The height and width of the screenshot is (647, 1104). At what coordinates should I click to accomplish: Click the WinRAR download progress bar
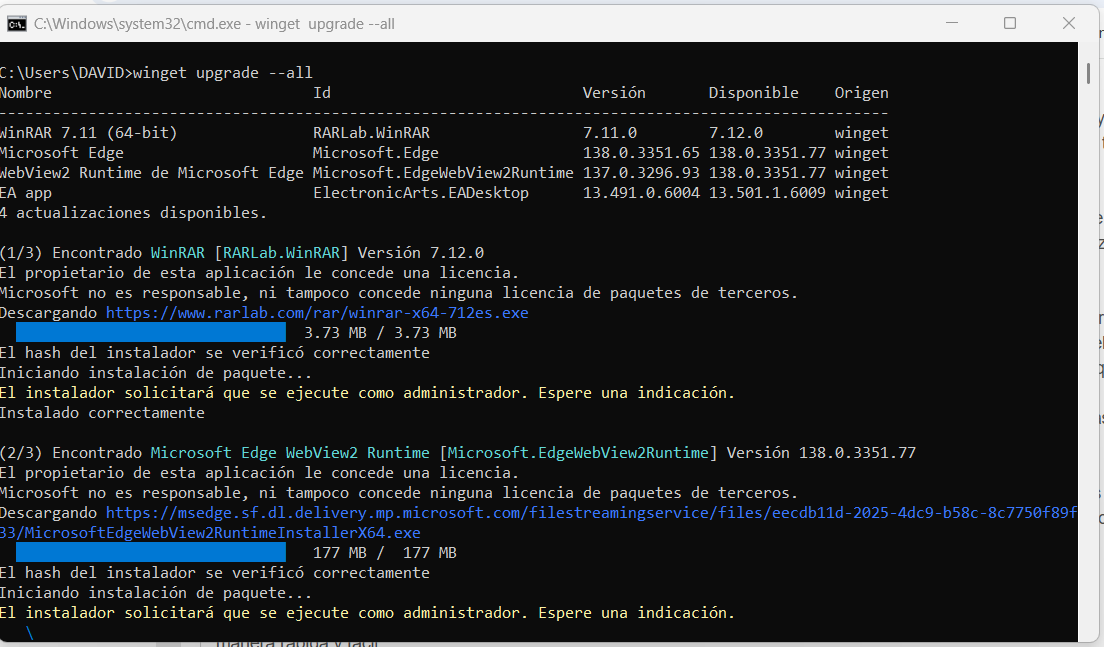click(x=151, y=332)
